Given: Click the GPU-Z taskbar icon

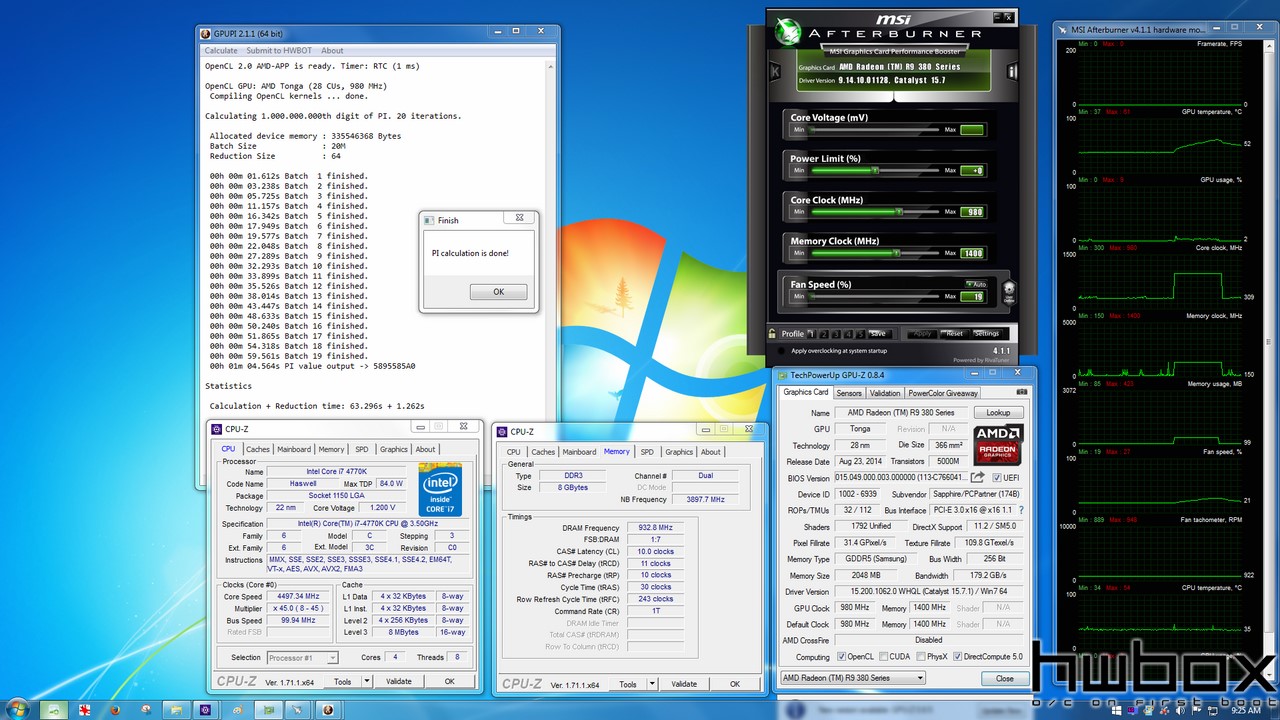Looking at the screenshot, I should (269, 710).
